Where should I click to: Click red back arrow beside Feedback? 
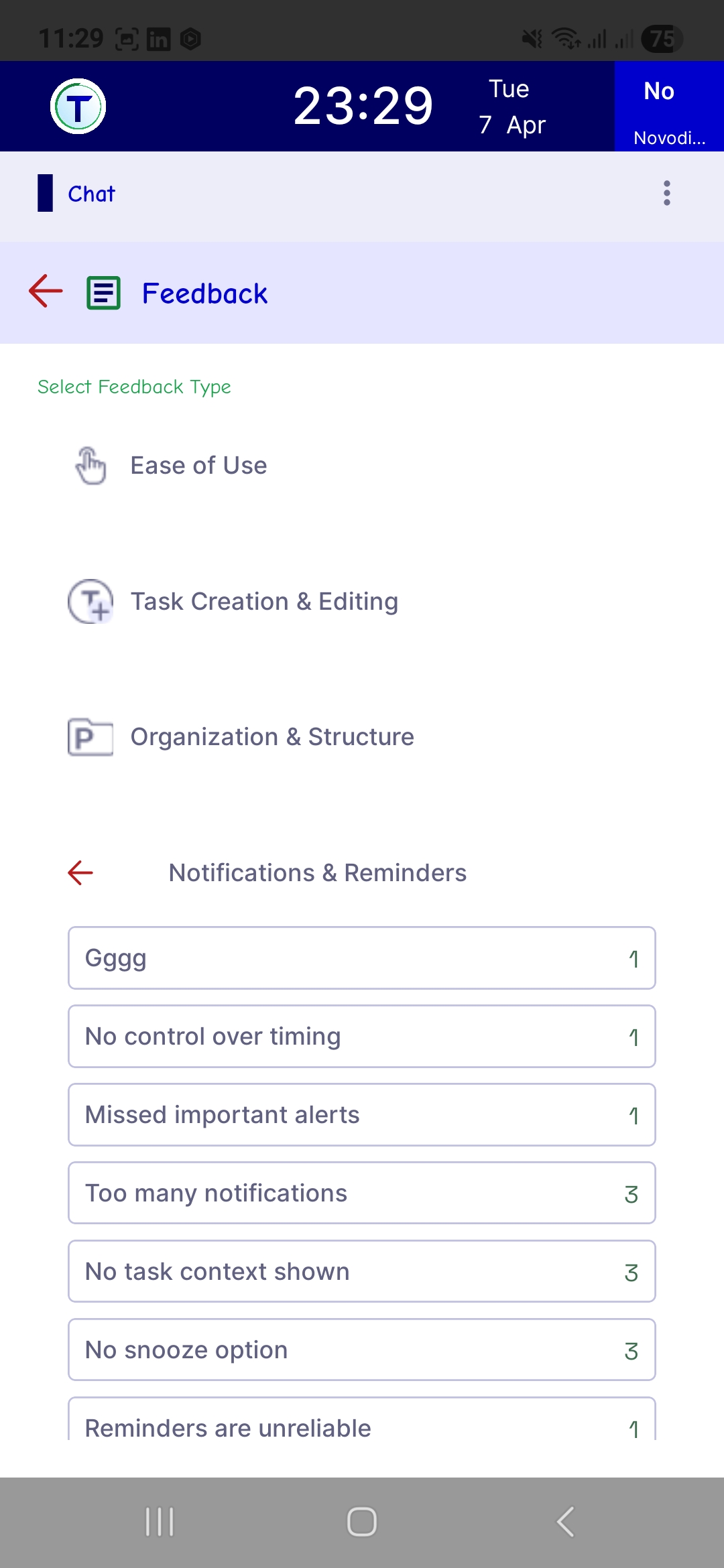[46, 291]
